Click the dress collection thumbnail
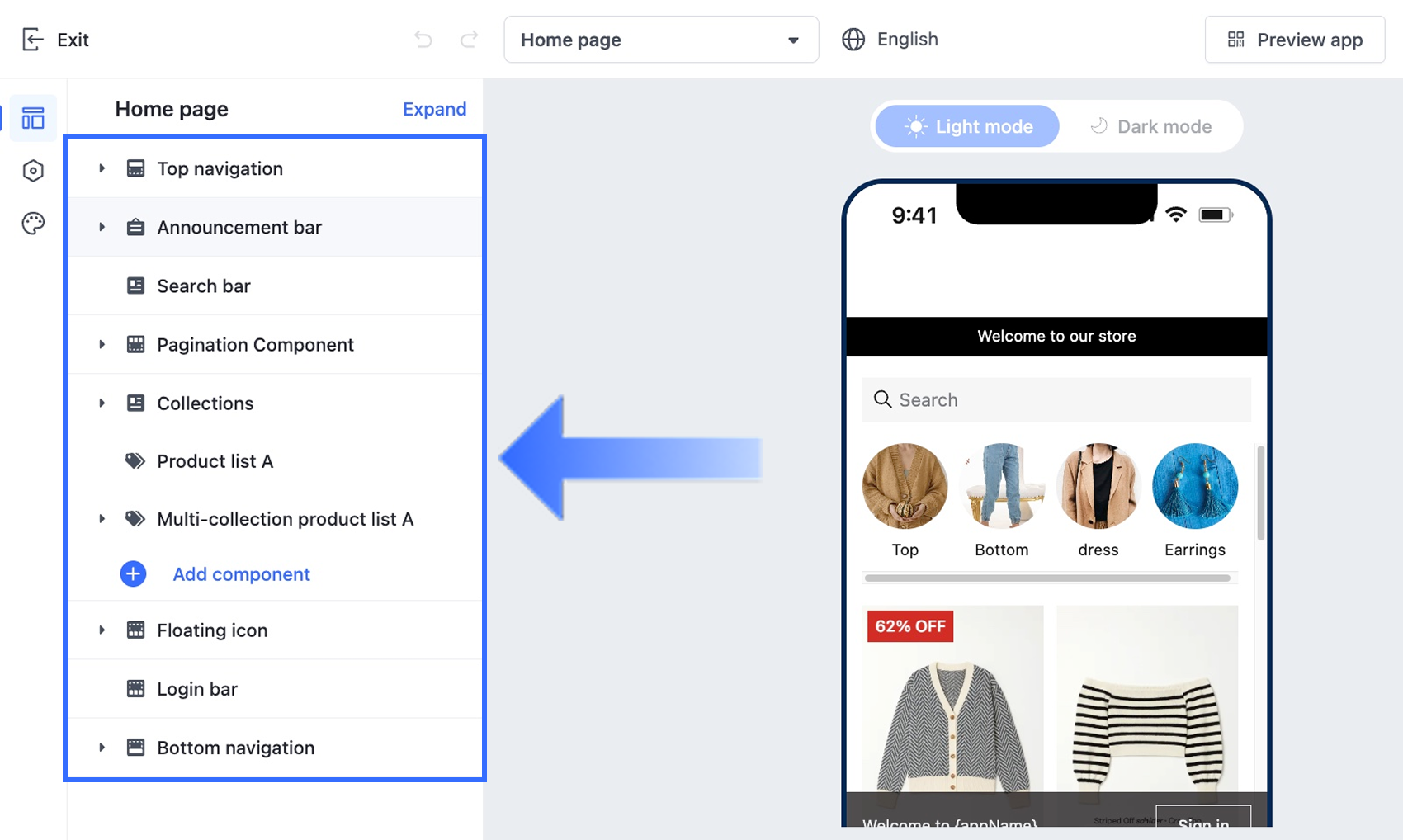Viewport: 1403px width, 840px height. pos(1098,486)
